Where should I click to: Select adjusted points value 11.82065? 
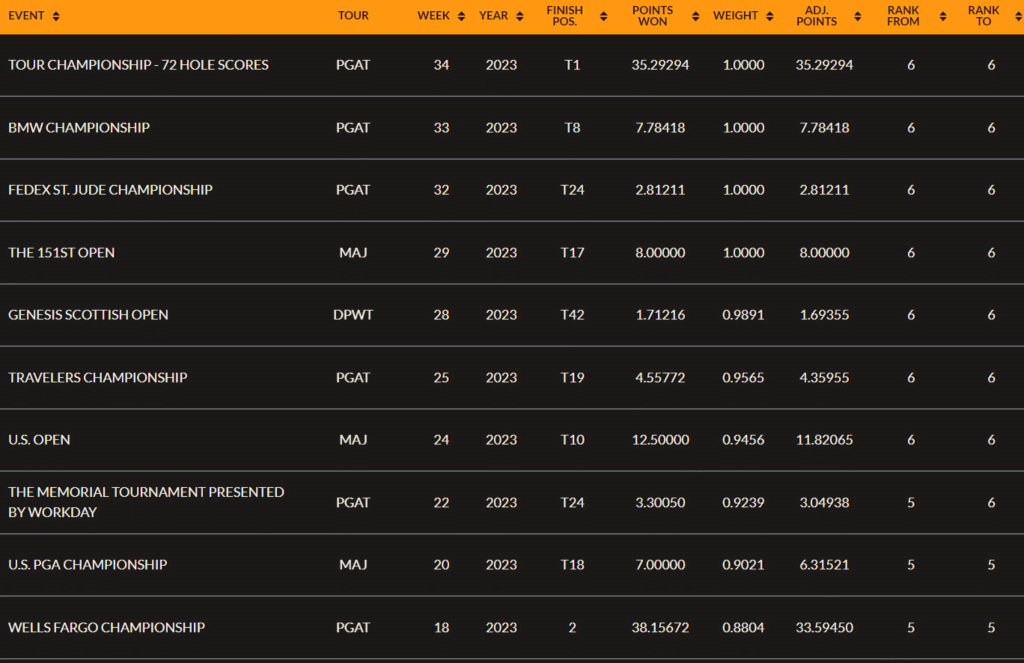(824, 440)
